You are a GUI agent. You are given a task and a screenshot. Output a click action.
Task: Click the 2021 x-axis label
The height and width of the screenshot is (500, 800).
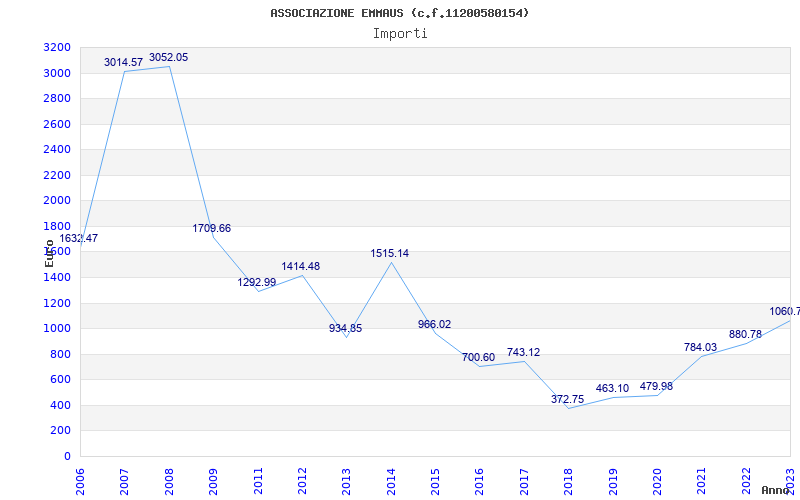(702, 482)
